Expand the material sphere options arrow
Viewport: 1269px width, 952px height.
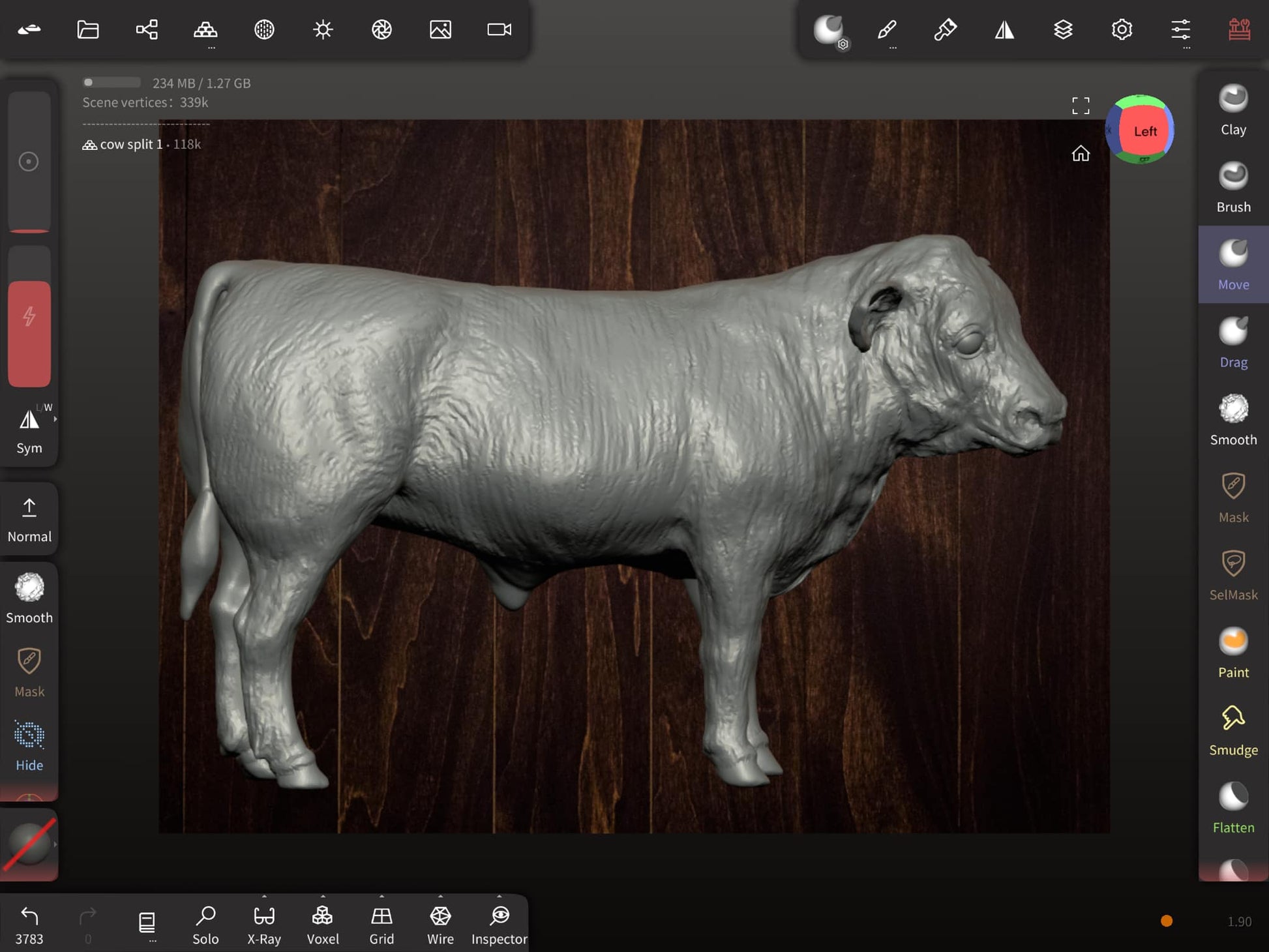[55, 844]
